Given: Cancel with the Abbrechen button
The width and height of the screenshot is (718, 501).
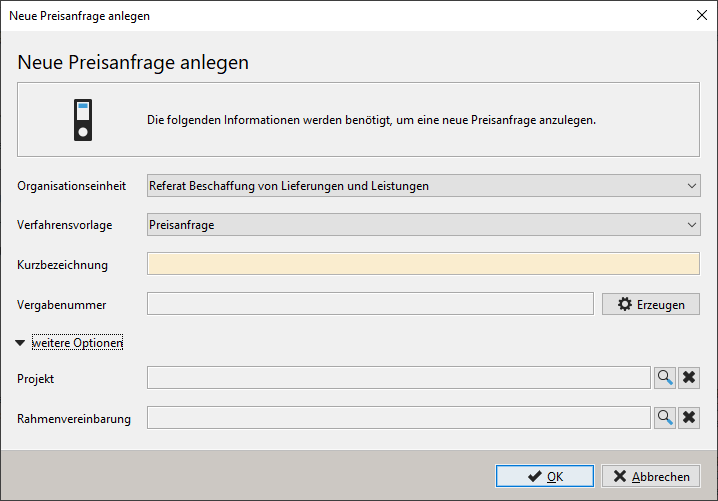Looking at the screenshot, I should click(x=651, y=476).
